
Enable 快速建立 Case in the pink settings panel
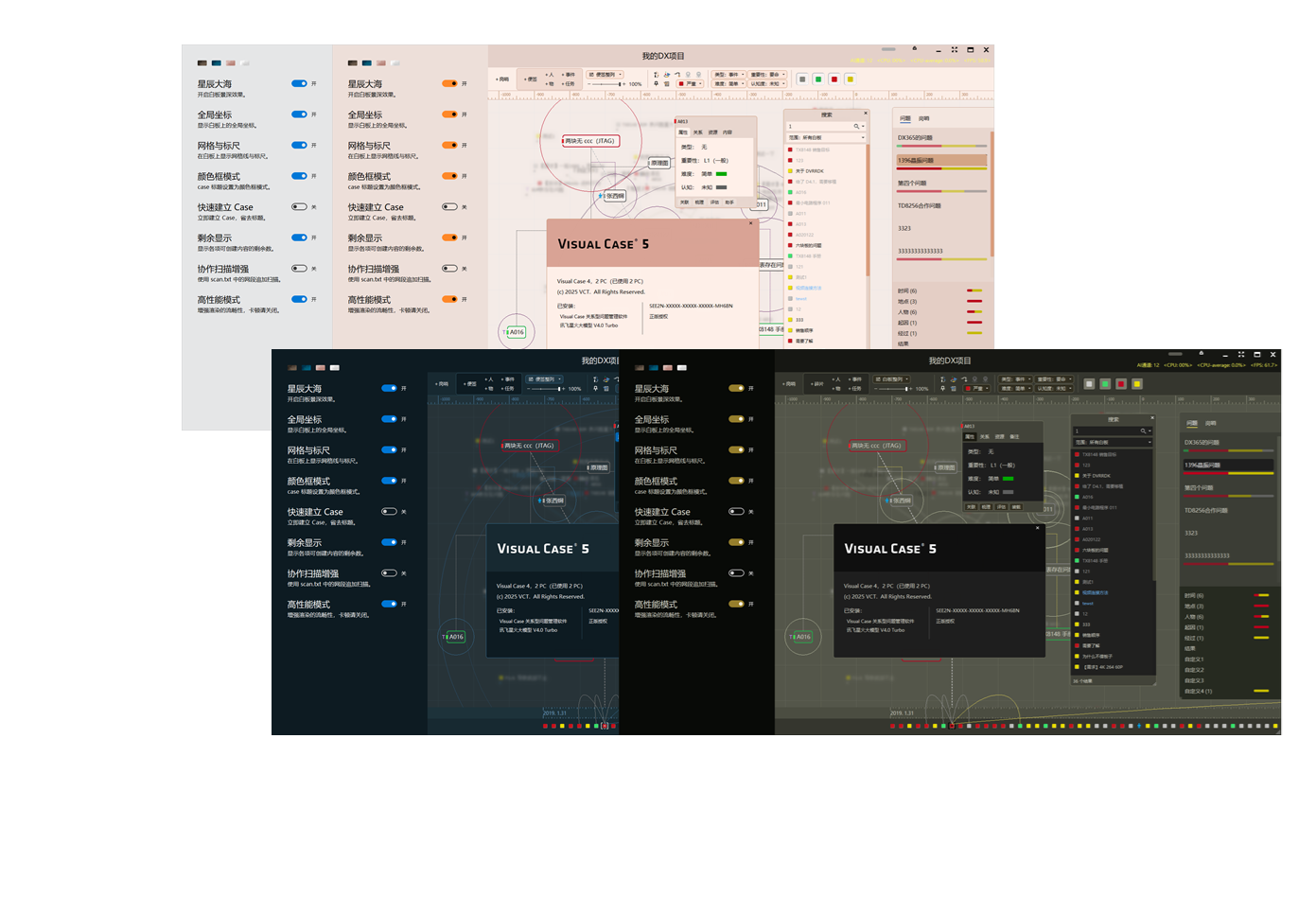449,207
